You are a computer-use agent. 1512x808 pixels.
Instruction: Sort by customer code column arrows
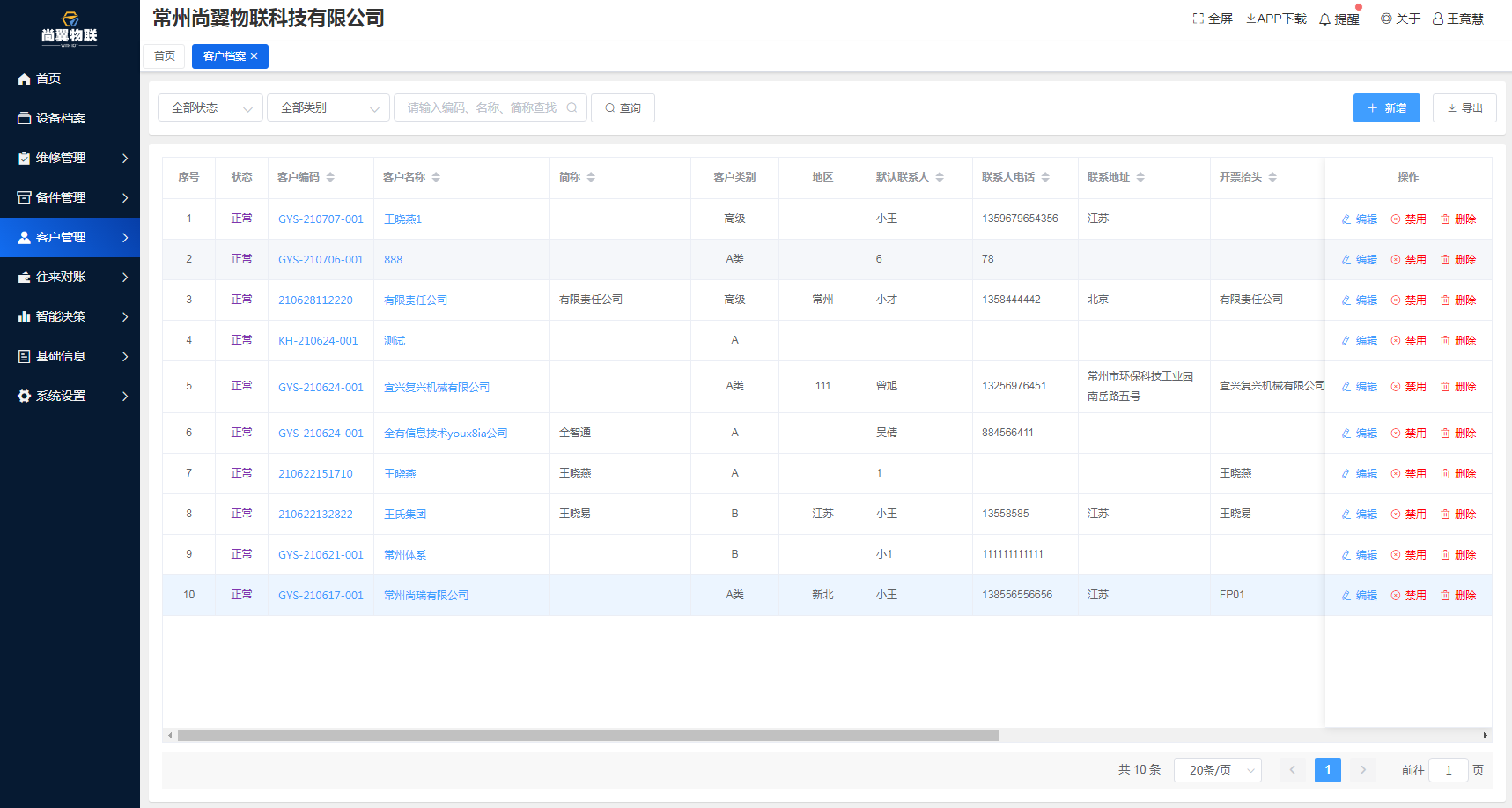coord(330,177)
